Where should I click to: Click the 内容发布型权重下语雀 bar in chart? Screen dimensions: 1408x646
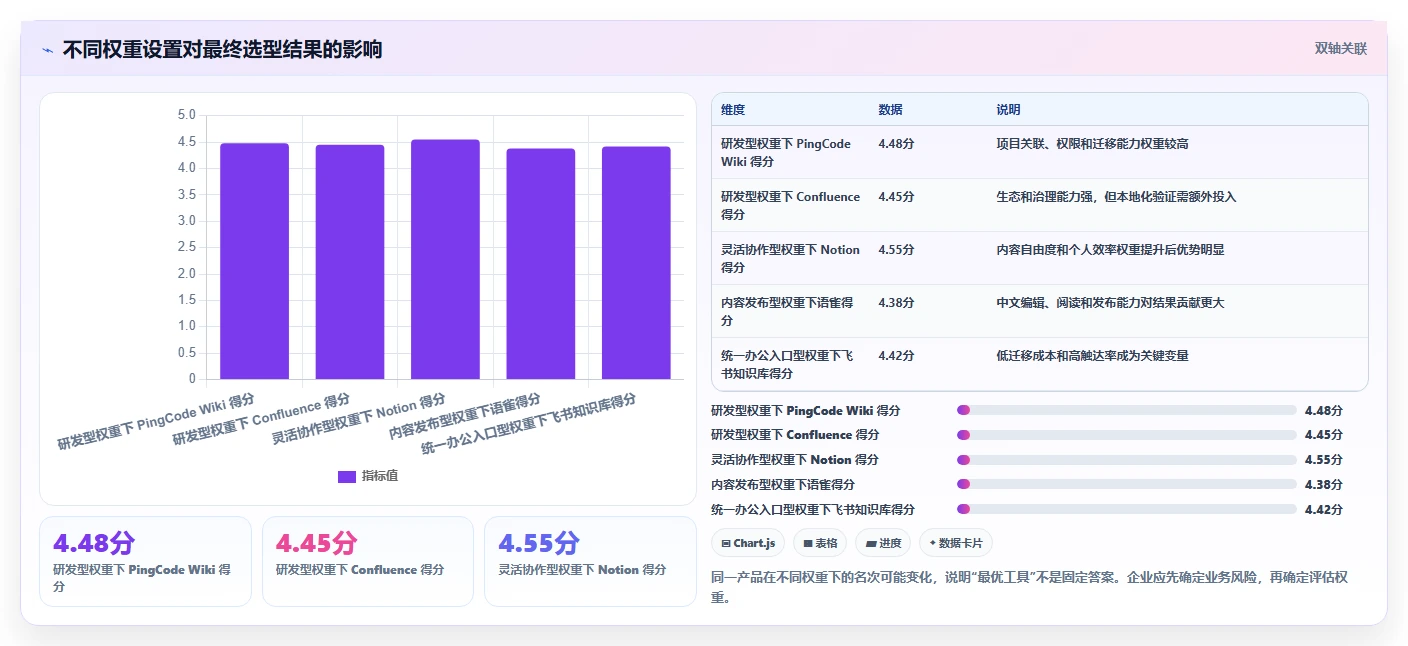point(541,264)
